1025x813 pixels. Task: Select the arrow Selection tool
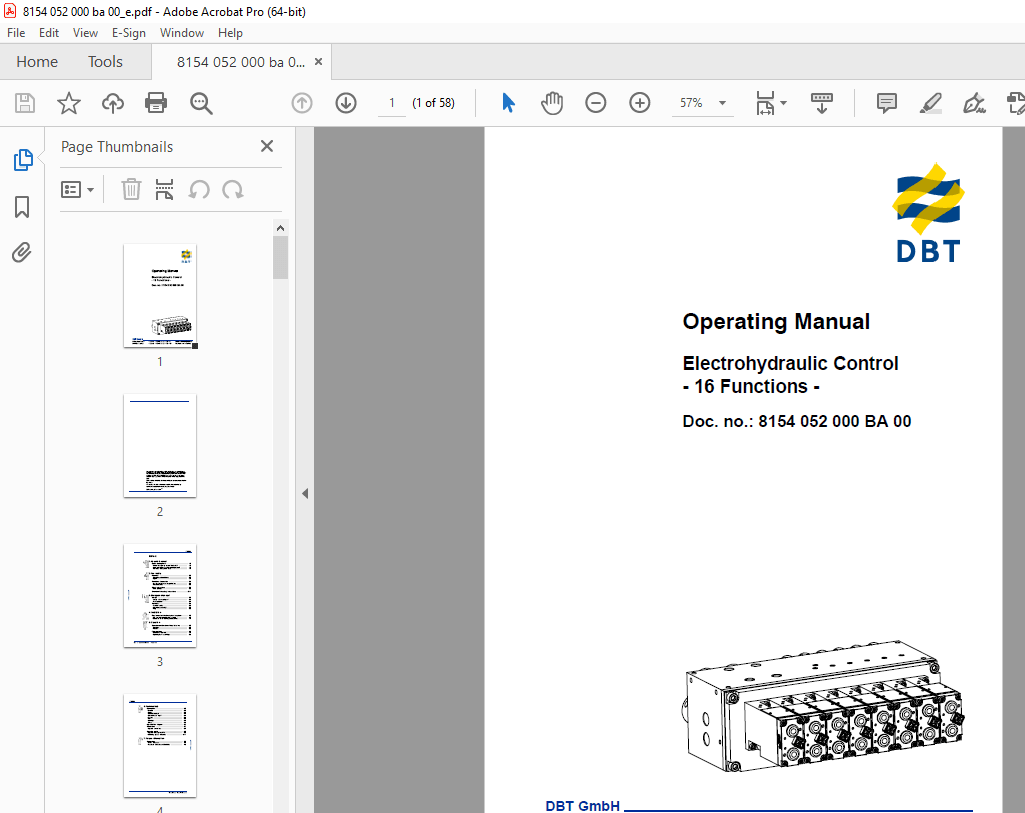pos(508,103)
